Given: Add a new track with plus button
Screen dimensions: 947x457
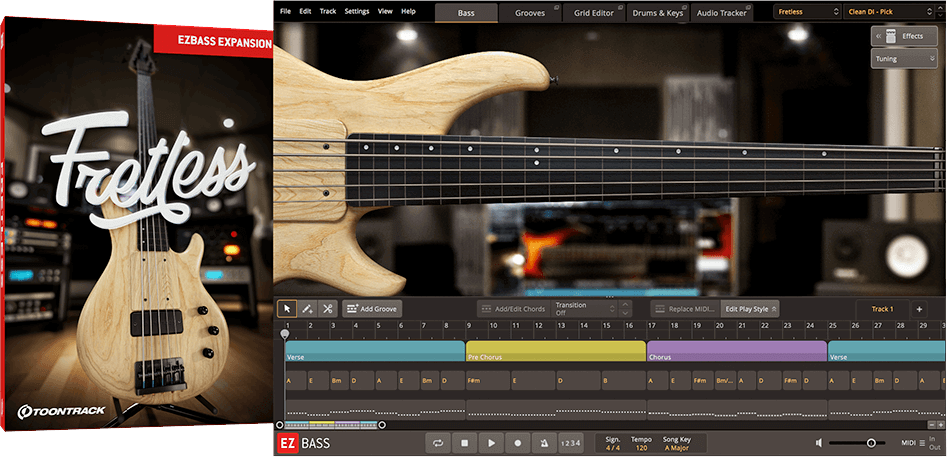Looking at the screenshot, I should pos(919,308).
